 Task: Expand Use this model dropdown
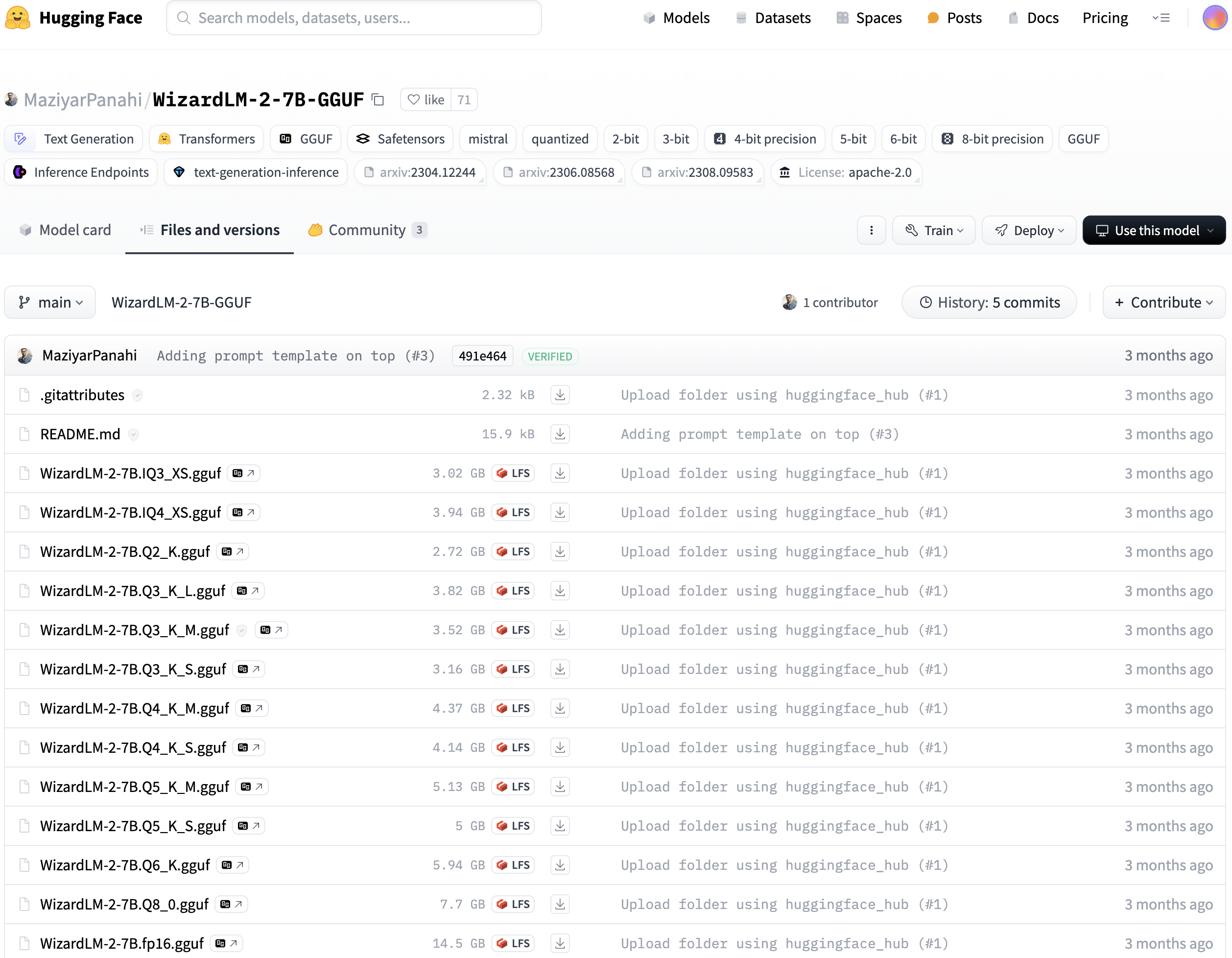[1154, 230]
